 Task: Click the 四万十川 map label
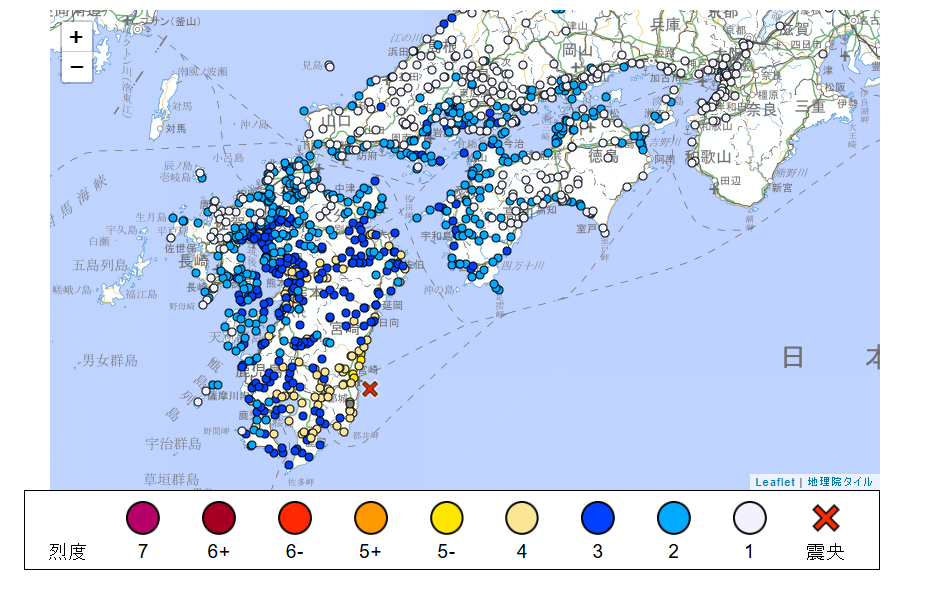click(523, 266)
